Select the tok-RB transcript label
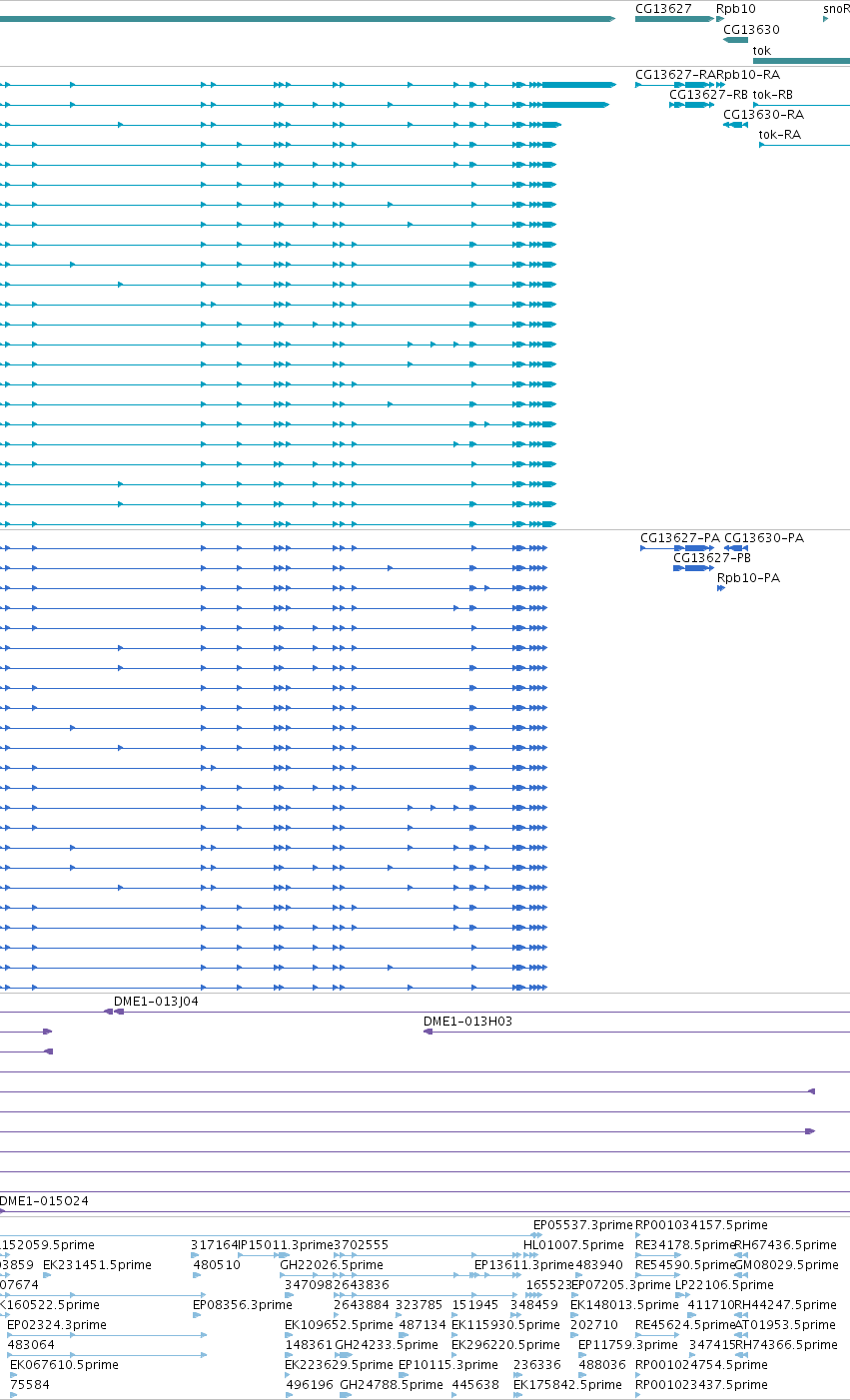 (x=773, y=95)
